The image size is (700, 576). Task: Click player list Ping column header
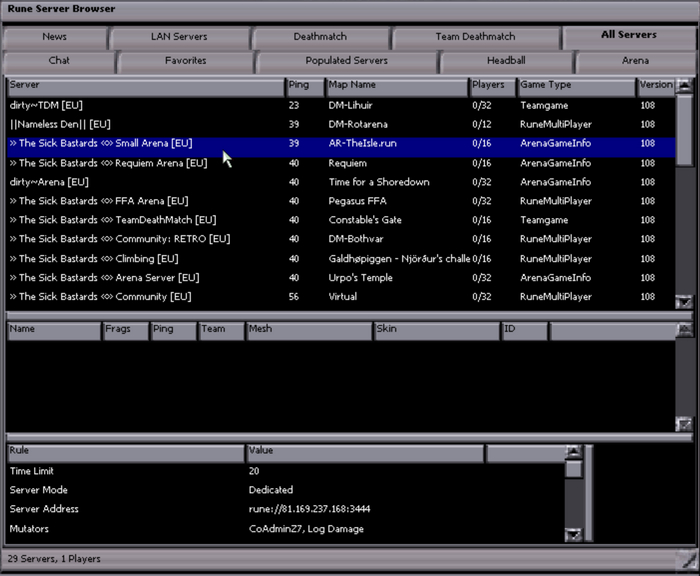pyautogui.click(x=174, y=331)
